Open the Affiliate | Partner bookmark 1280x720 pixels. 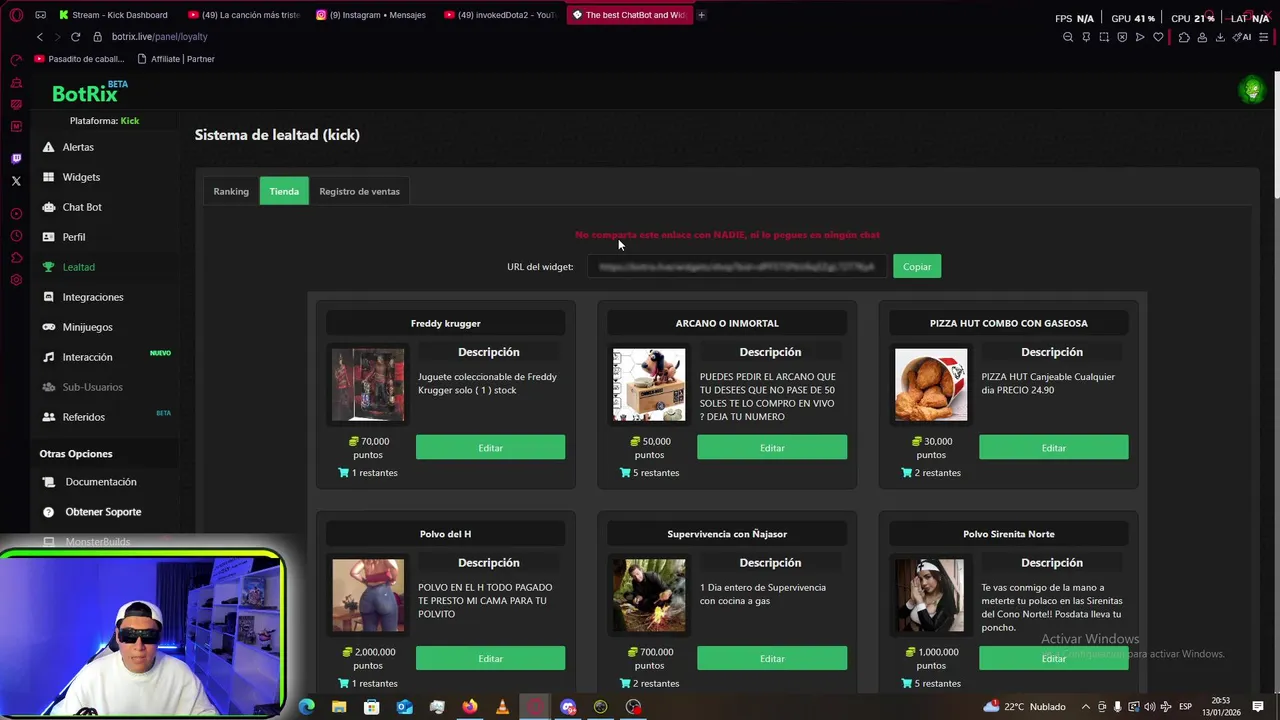(x=176, y=59)
